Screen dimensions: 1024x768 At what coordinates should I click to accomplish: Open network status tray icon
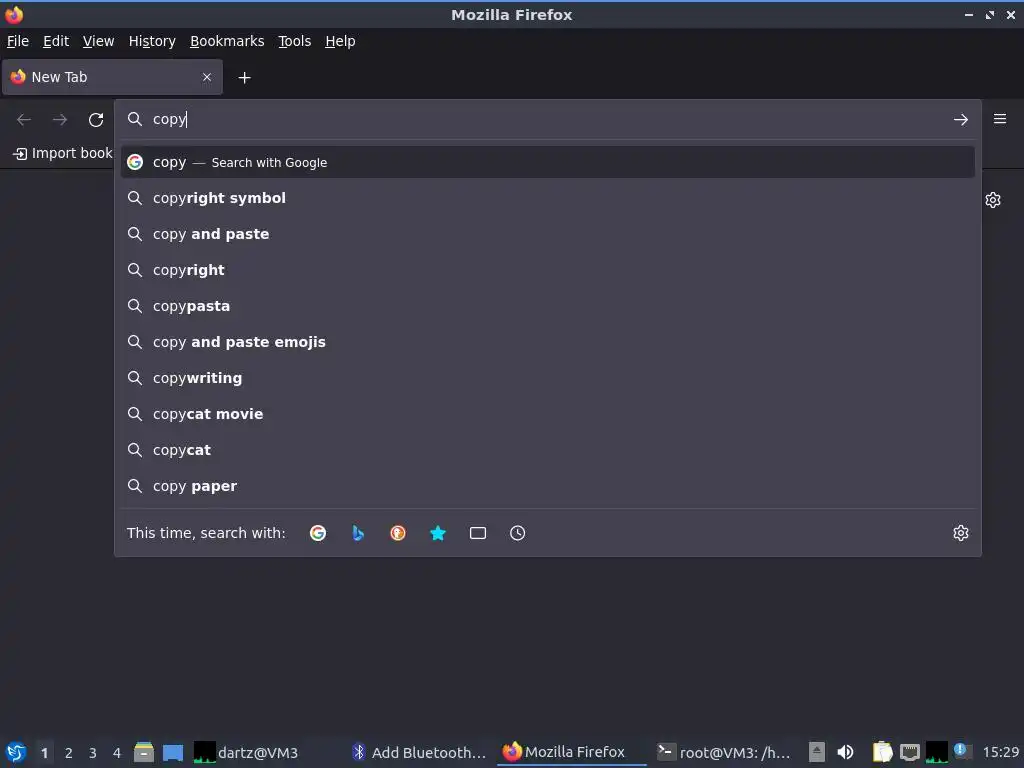910,752
